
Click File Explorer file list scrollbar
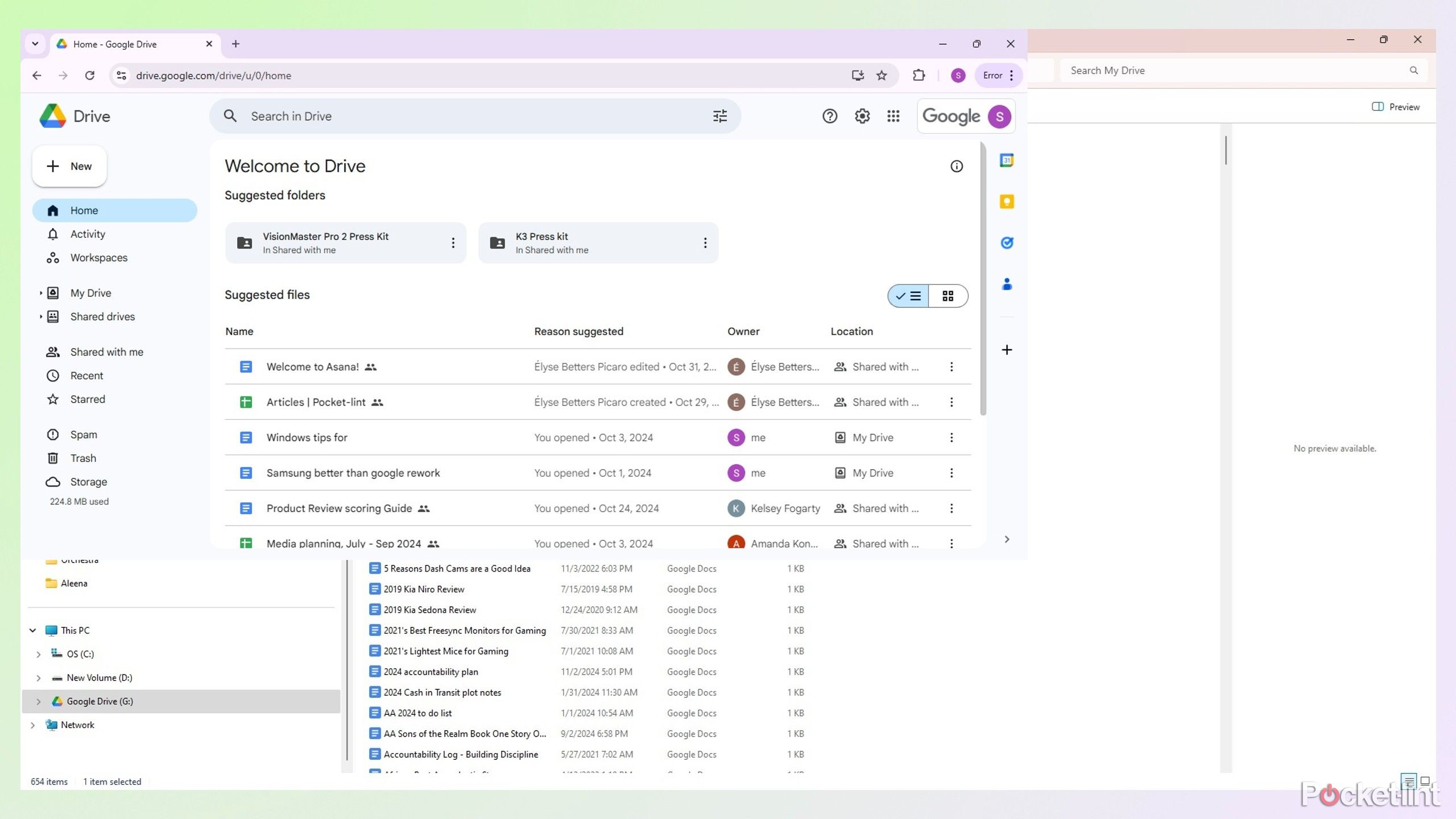click(1226, 151)
